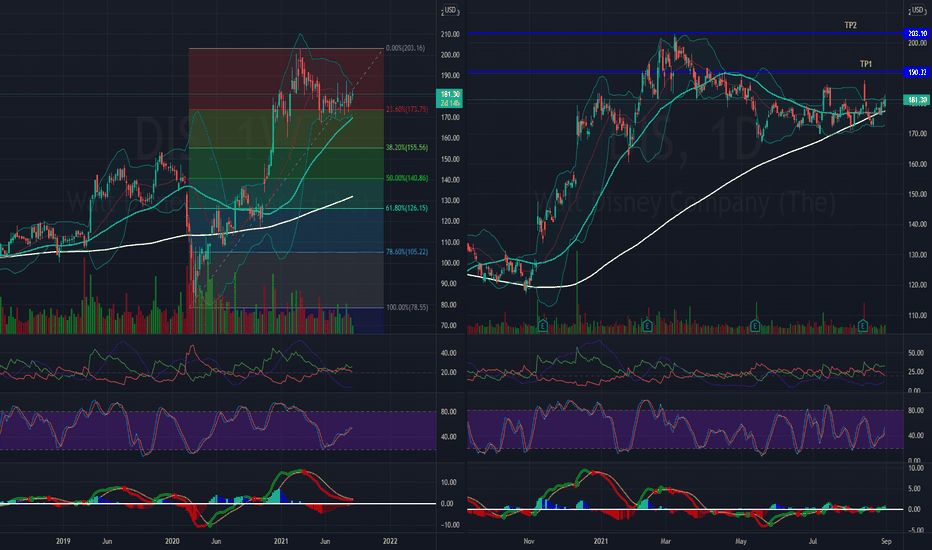The image size is (932, 550).
Task: Click -5.00 on daily MACD scale
Action: tap(916, 530)
